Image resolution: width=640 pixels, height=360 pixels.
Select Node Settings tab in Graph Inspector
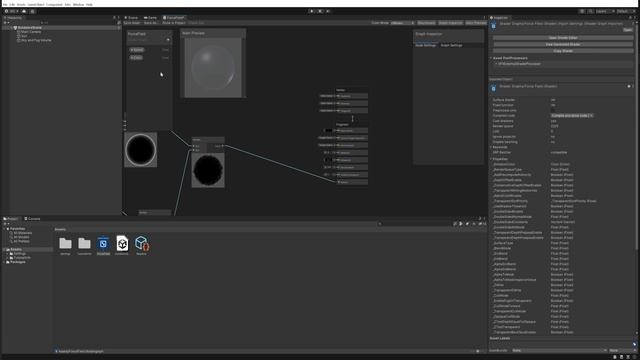tap(426, 45)
